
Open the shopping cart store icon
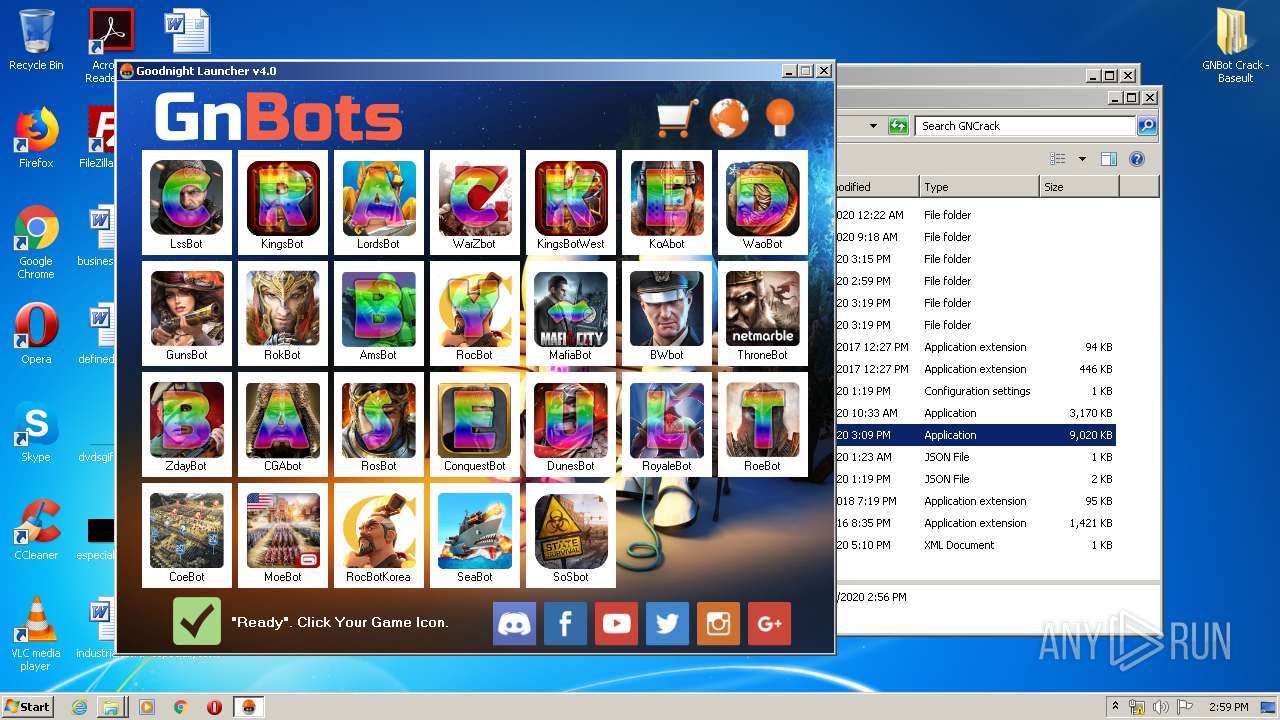pyautogui.click(x=676, y=118)
